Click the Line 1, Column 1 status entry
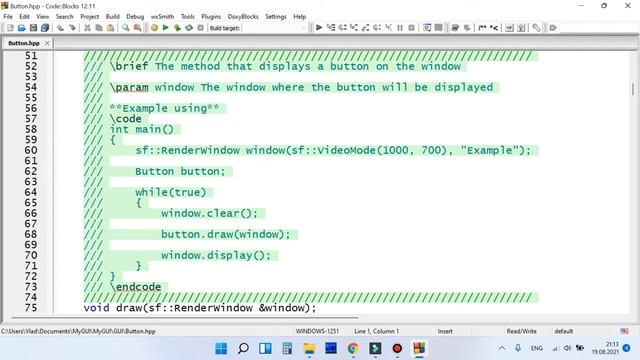 (x=376, y=331)
